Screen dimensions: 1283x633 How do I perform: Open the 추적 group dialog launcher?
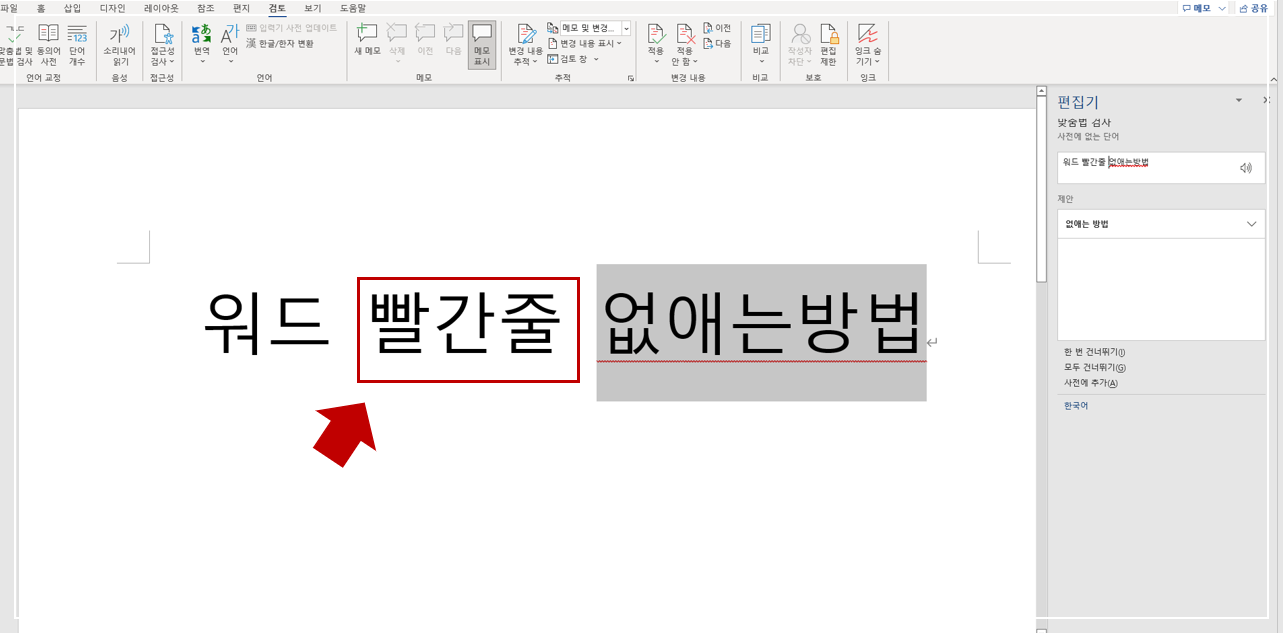pyautogui.click(x=631, y=78)
